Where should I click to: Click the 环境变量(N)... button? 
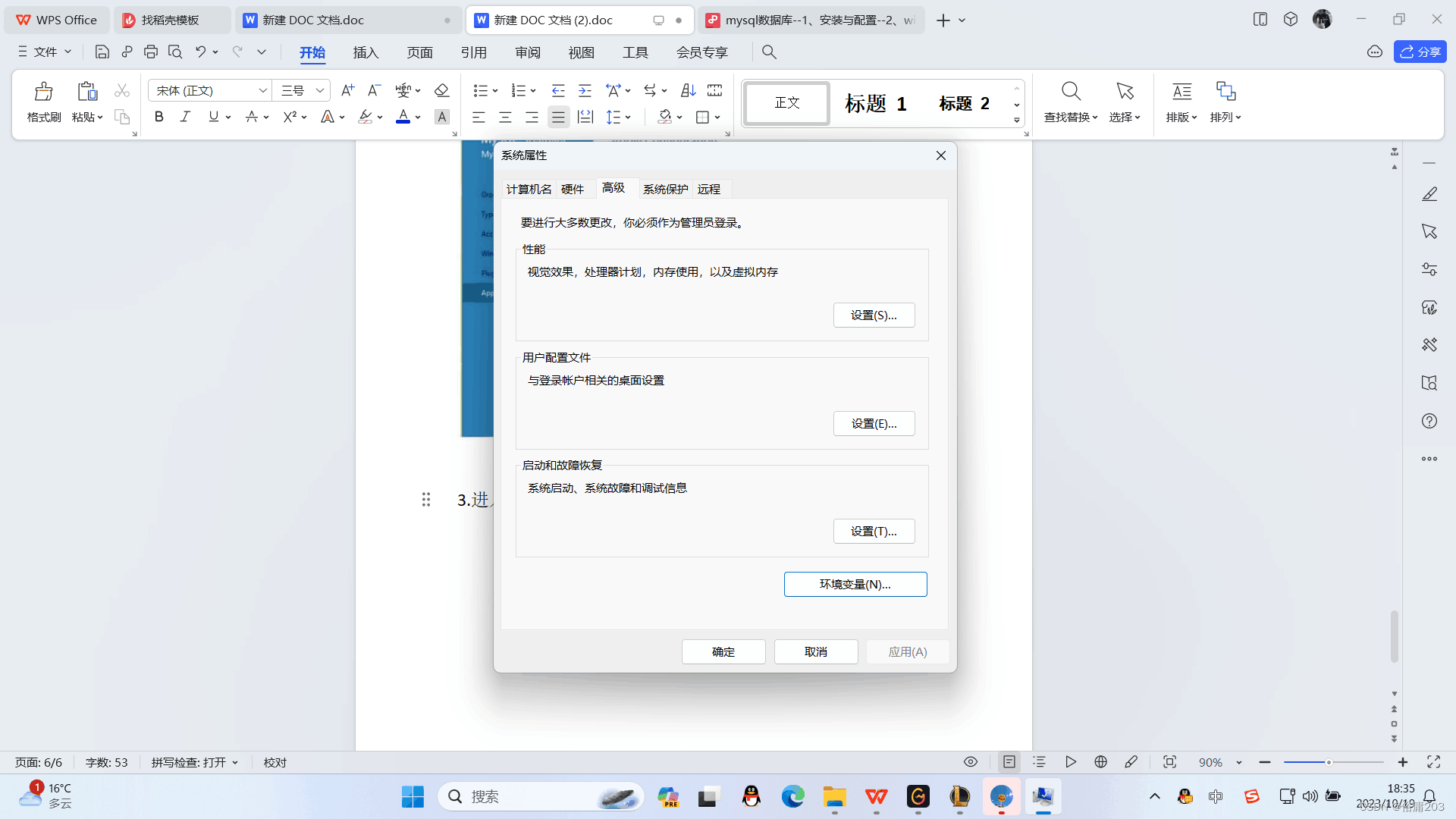point(855,584)
